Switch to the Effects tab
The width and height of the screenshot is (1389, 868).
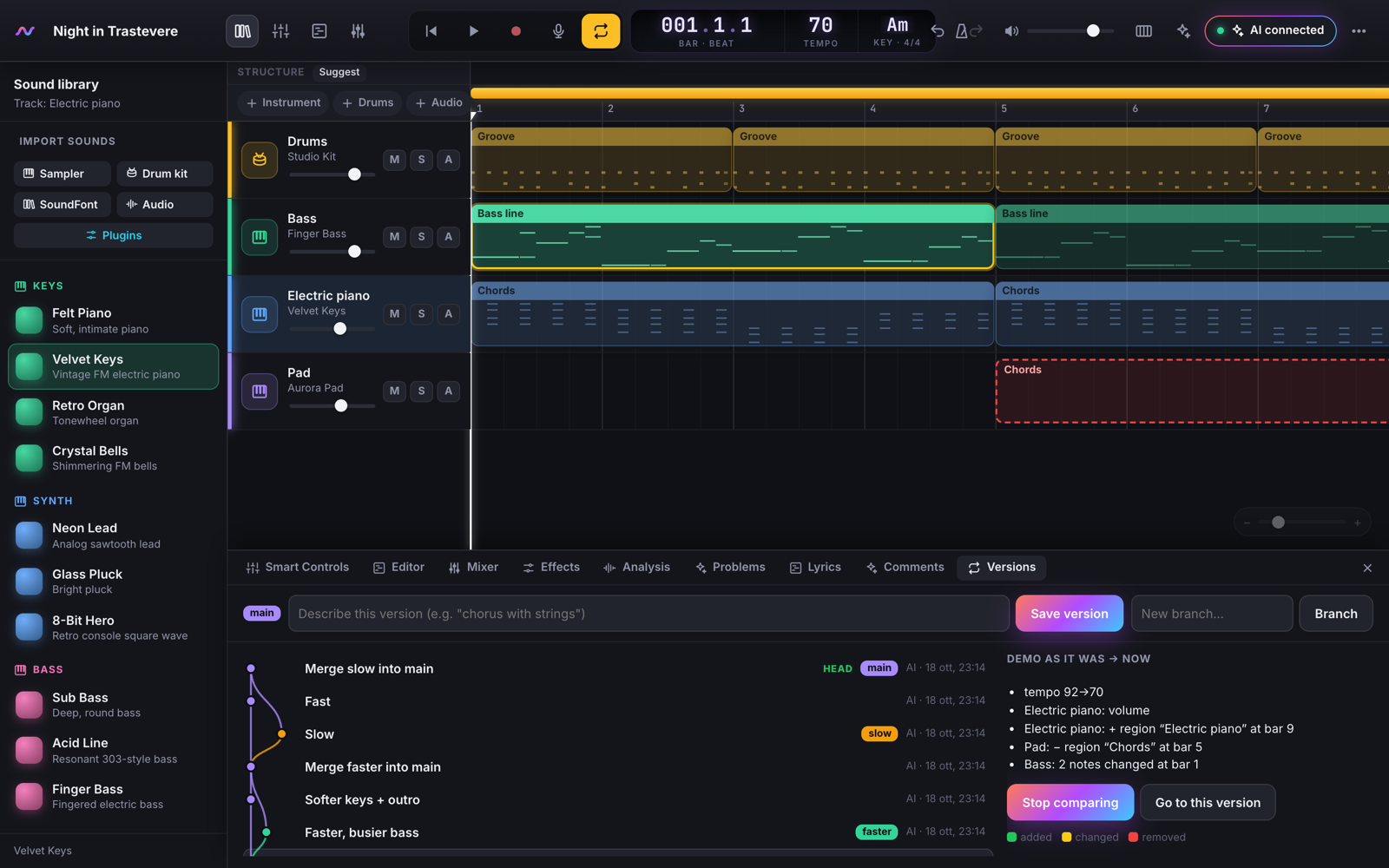pyautogui.click(x=551, y=568)
